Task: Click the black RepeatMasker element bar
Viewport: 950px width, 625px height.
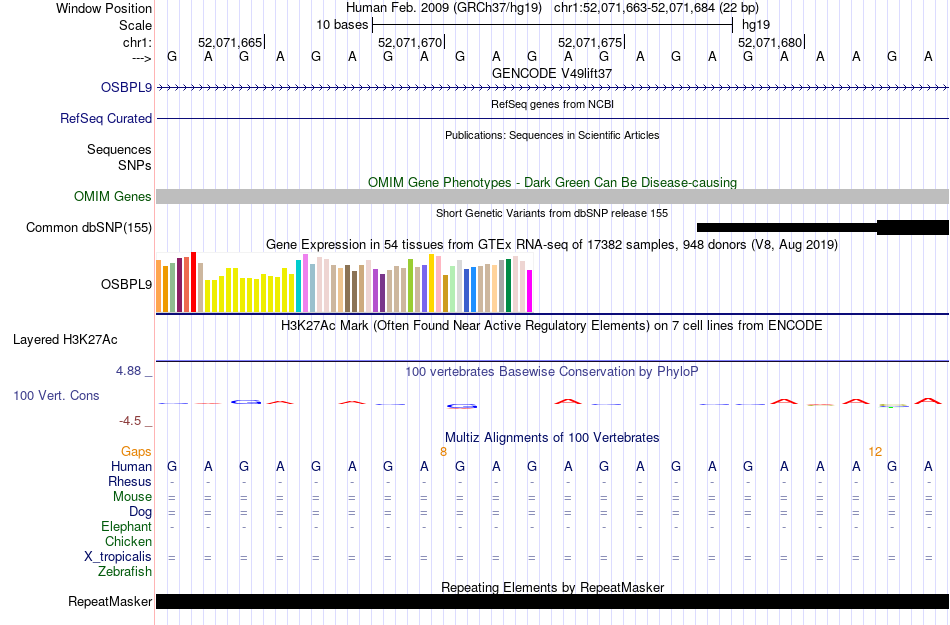Action: click(552, 601)
